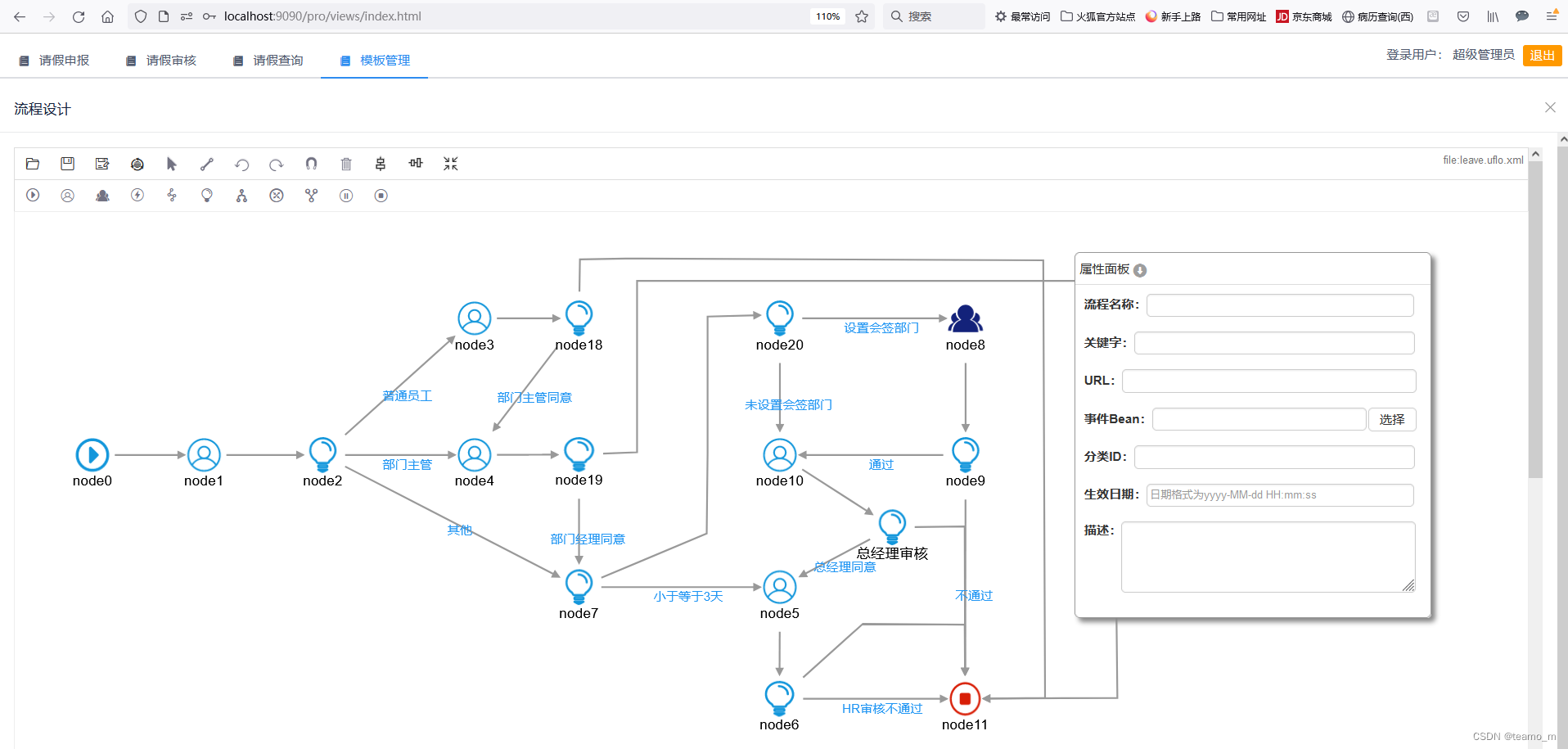
Task: Click the vertical center align icon
Action: point(381,164)
